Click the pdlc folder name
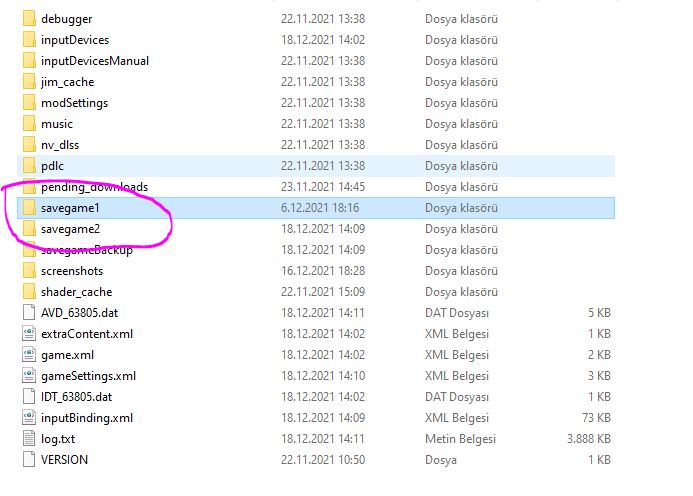 (x=53, y=166)
